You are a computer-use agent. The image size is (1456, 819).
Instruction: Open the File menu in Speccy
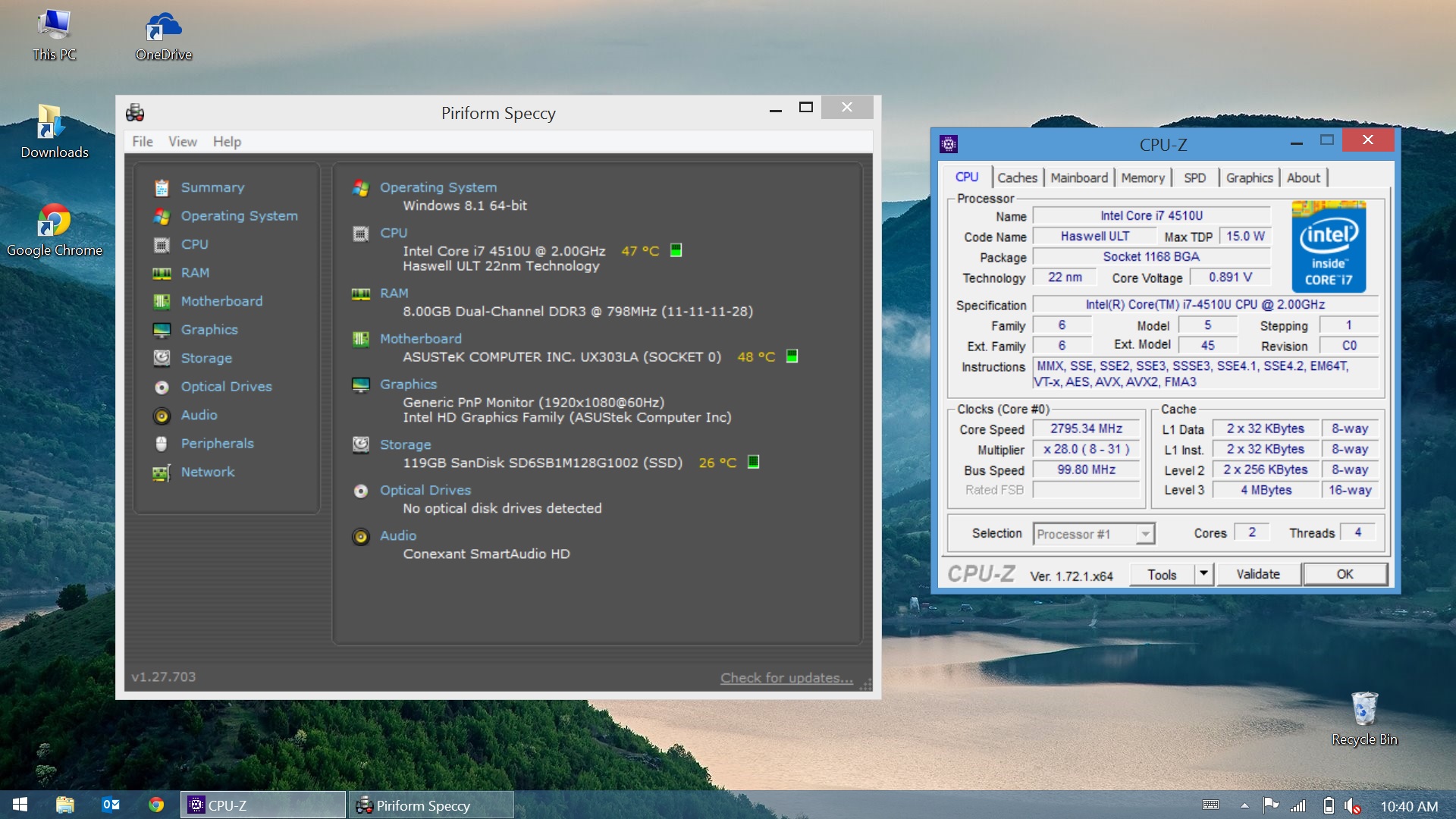142,142
